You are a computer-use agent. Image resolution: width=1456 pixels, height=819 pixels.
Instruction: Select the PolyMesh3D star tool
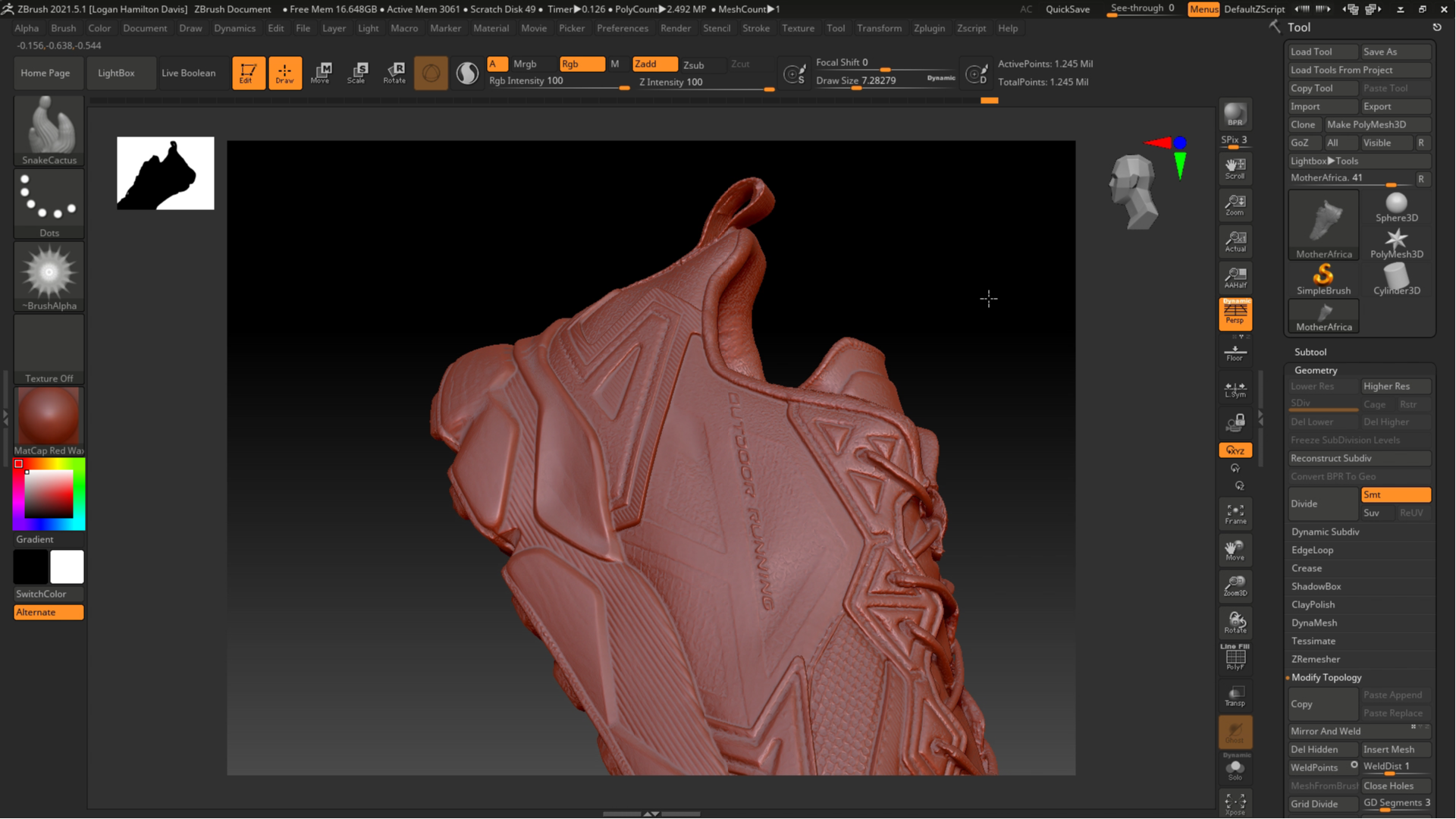1396,243
